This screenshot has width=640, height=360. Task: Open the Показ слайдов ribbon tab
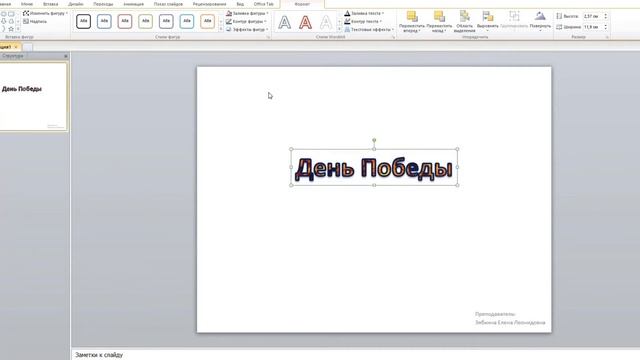(168, 4)
